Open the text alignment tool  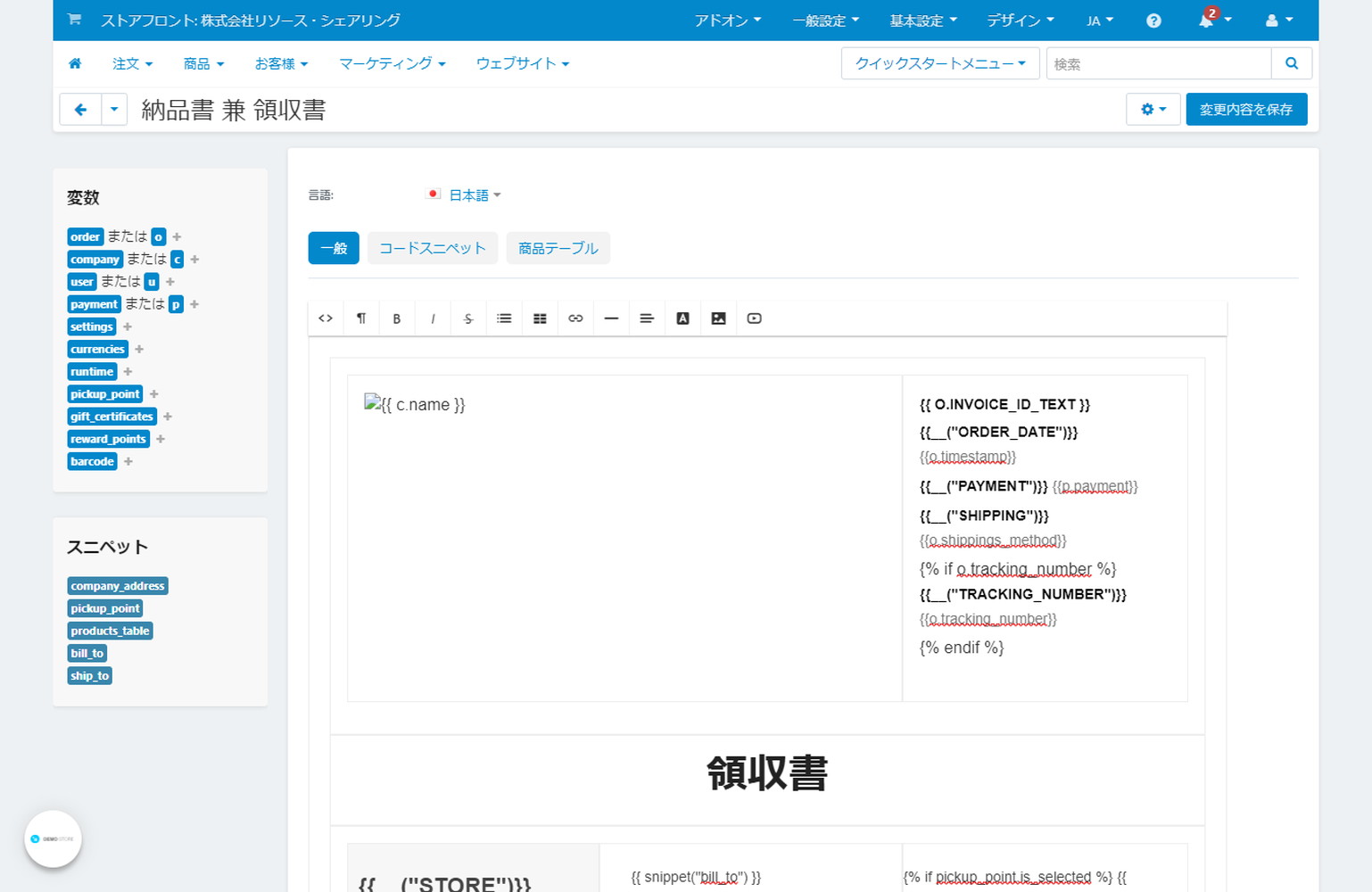tap(647, 318)
